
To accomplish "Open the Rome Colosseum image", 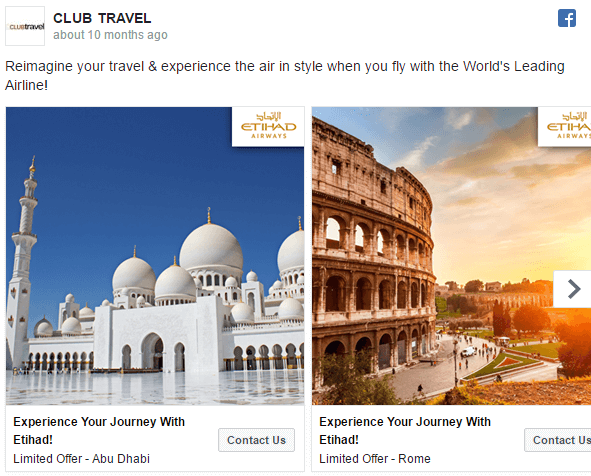I will coord(452,256).
